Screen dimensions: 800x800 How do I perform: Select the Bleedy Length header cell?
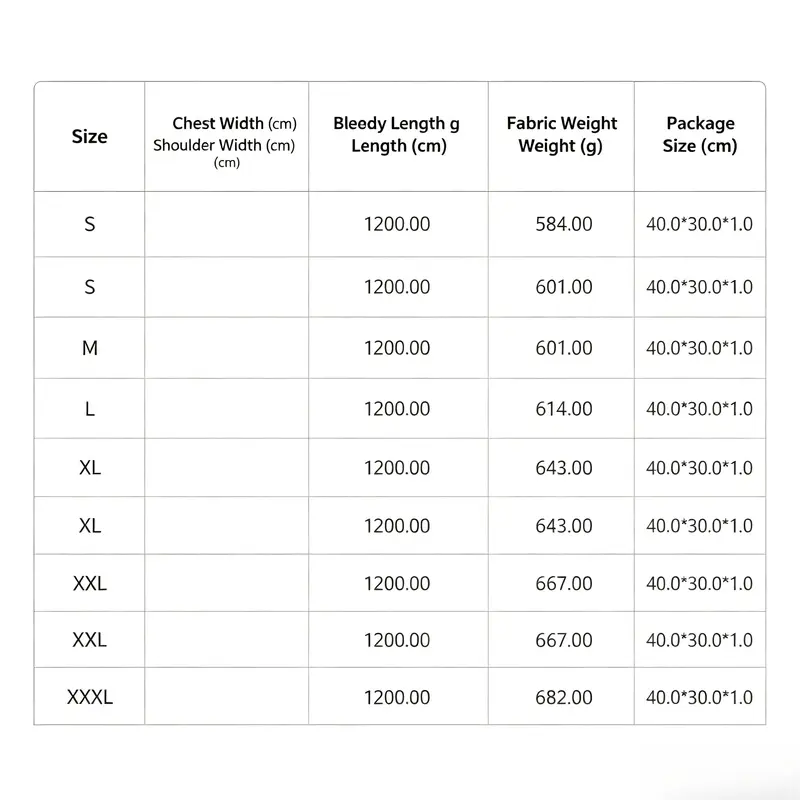pos(398,136)
